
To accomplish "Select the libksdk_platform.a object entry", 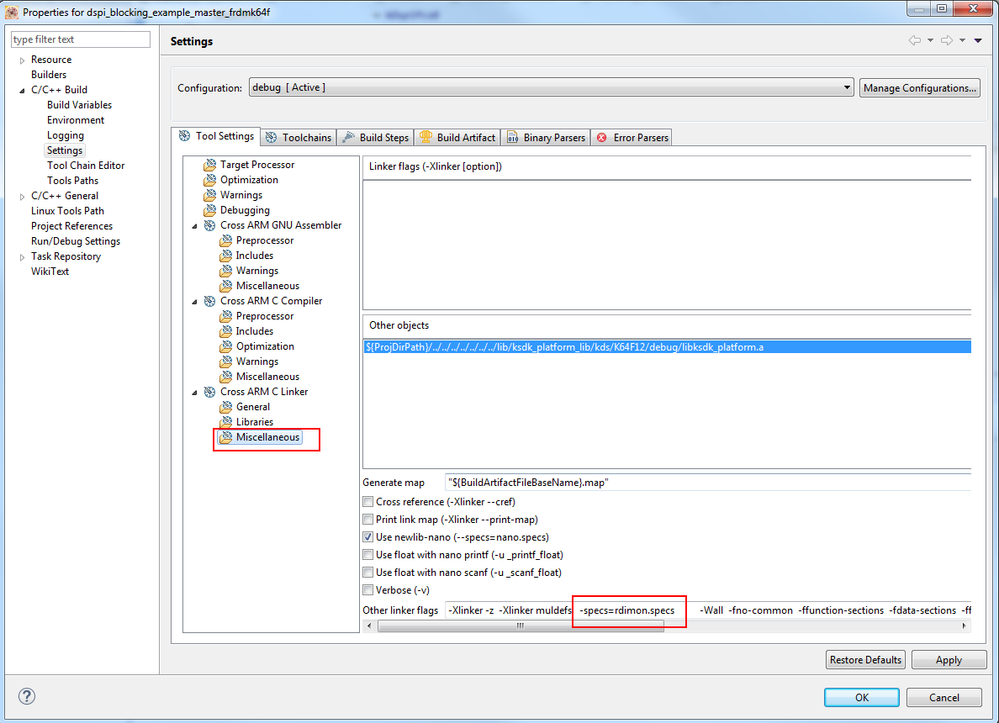I will [667, 347].
